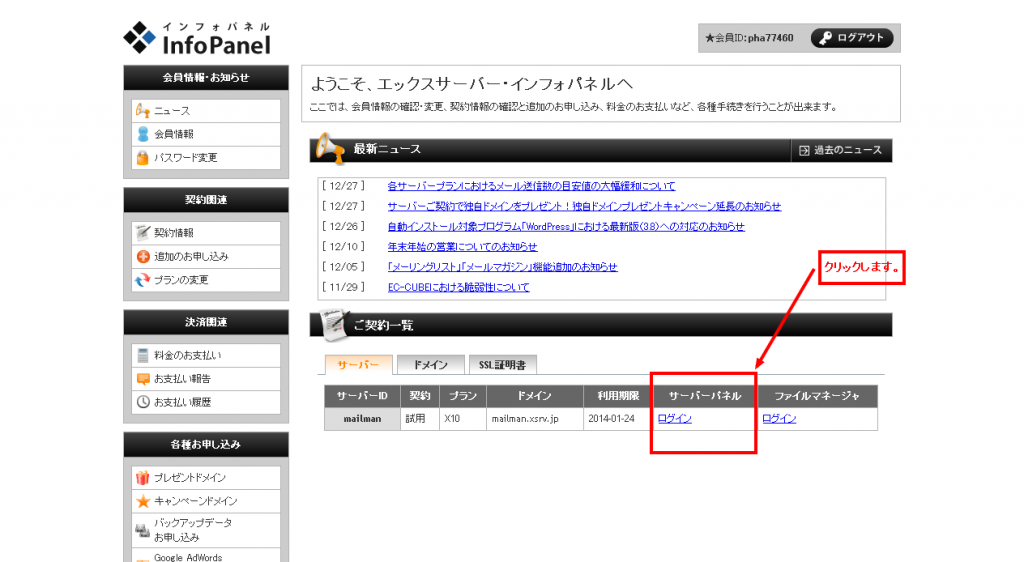
Task: Open パスワード変更 in the sidebar
Action: (206, 157)
